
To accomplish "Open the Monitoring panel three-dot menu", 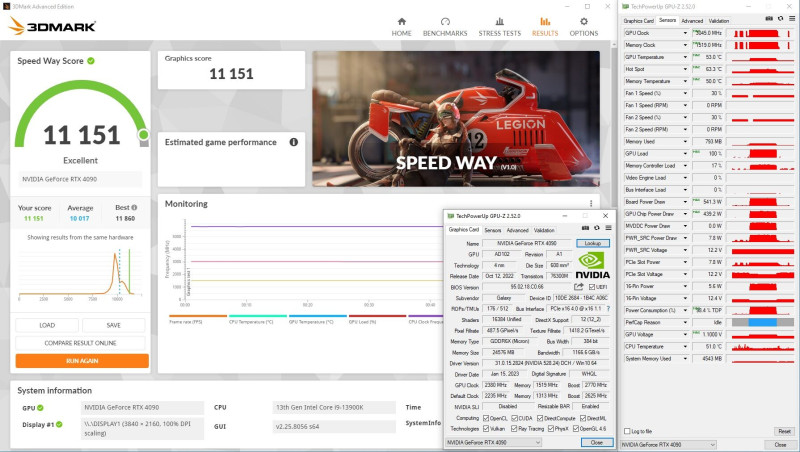I will click(591, 203).
